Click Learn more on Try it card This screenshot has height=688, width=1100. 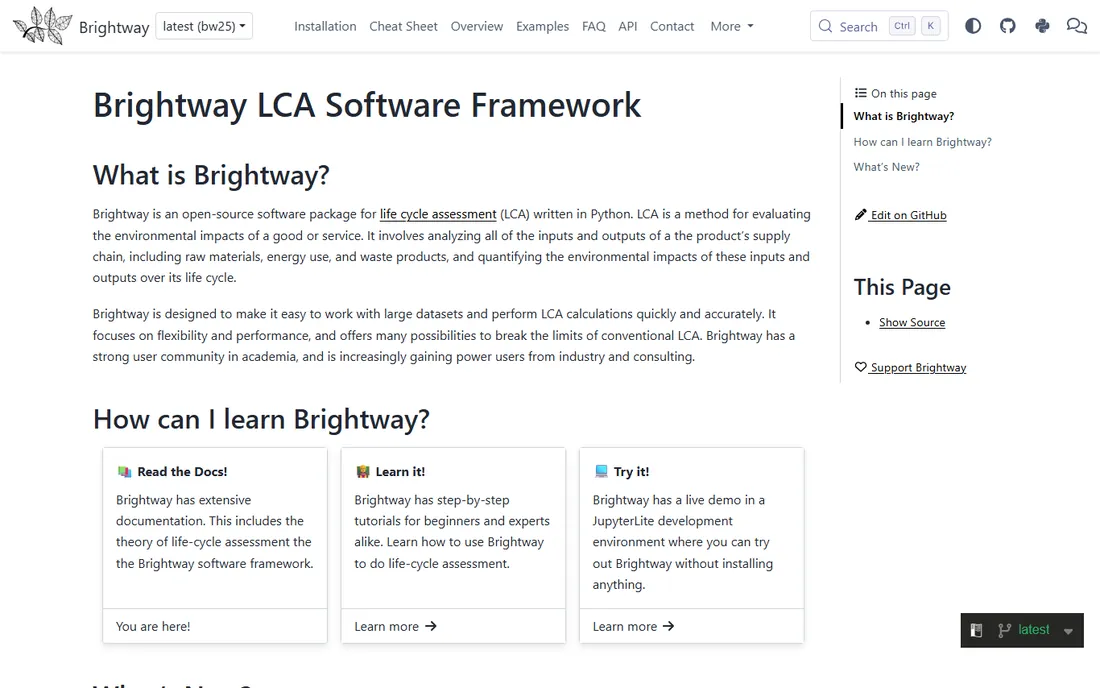pos(624,626)
